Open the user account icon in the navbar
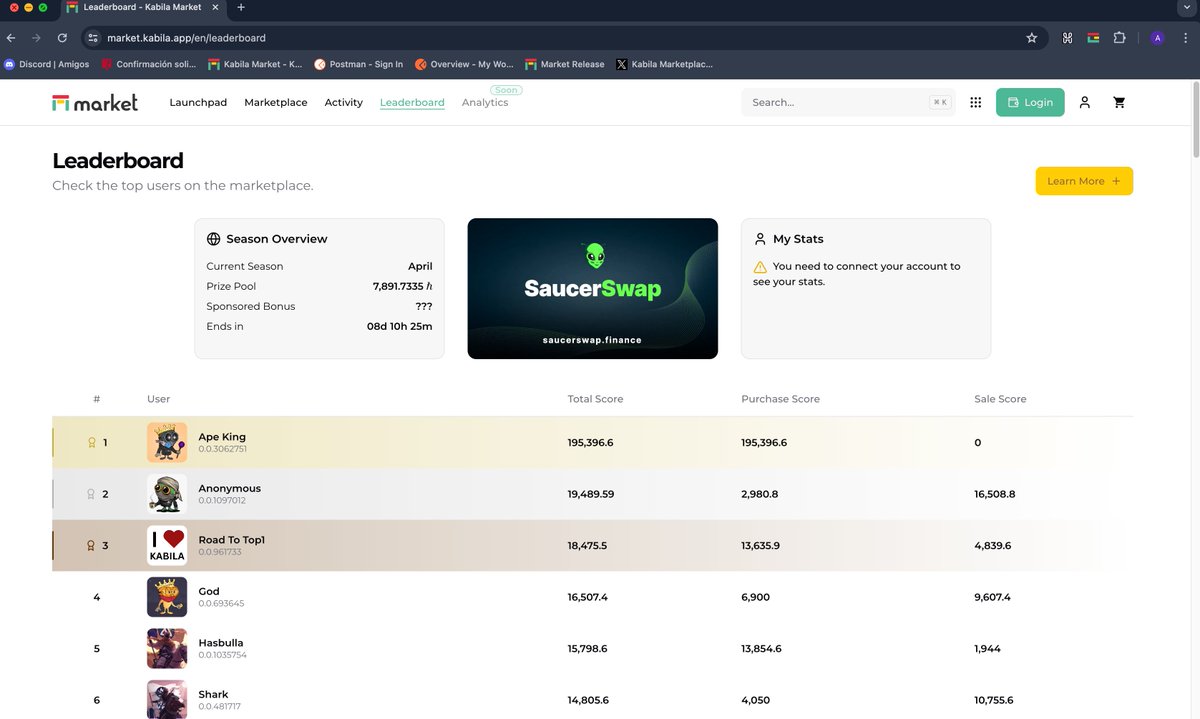The image size is (1200, 719). tap(1085, 102)
